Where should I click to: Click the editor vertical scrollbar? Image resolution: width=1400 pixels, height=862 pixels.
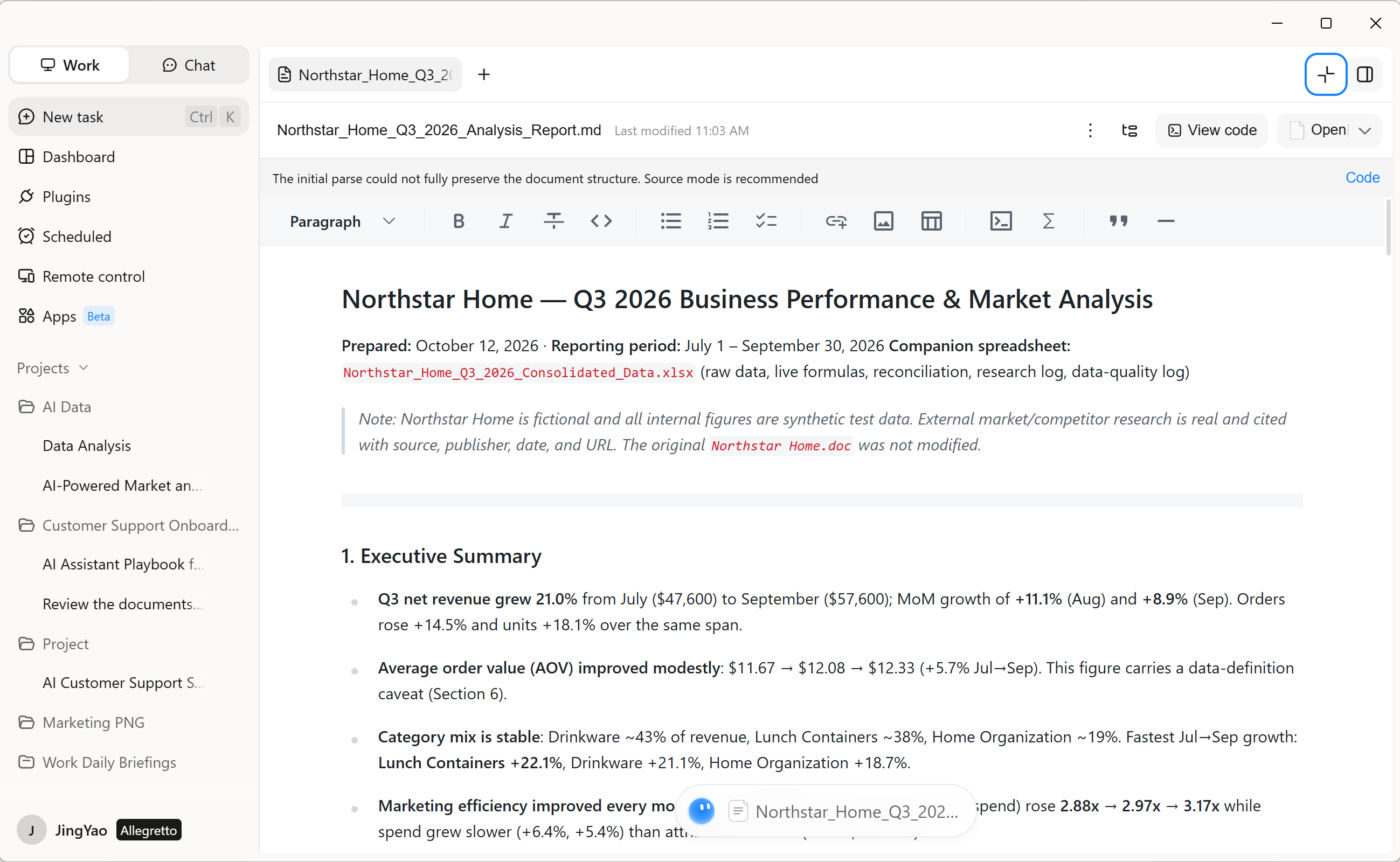pyautogui.click(x=1388, y=228)
